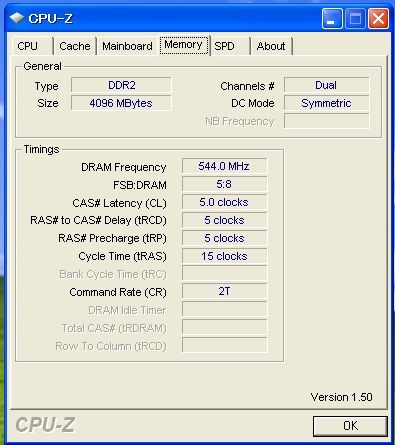The height and width of the screenshot is (445, 395).
Task: Click the Memory tab
Action: (183, 45)
